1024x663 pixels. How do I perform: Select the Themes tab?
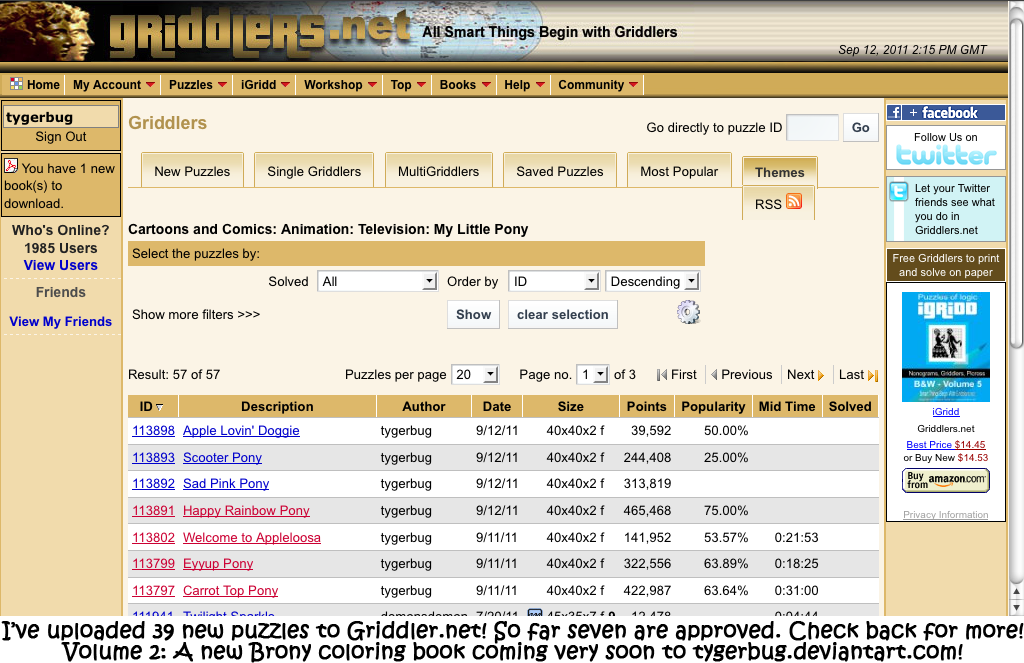(x=779, y=172)
